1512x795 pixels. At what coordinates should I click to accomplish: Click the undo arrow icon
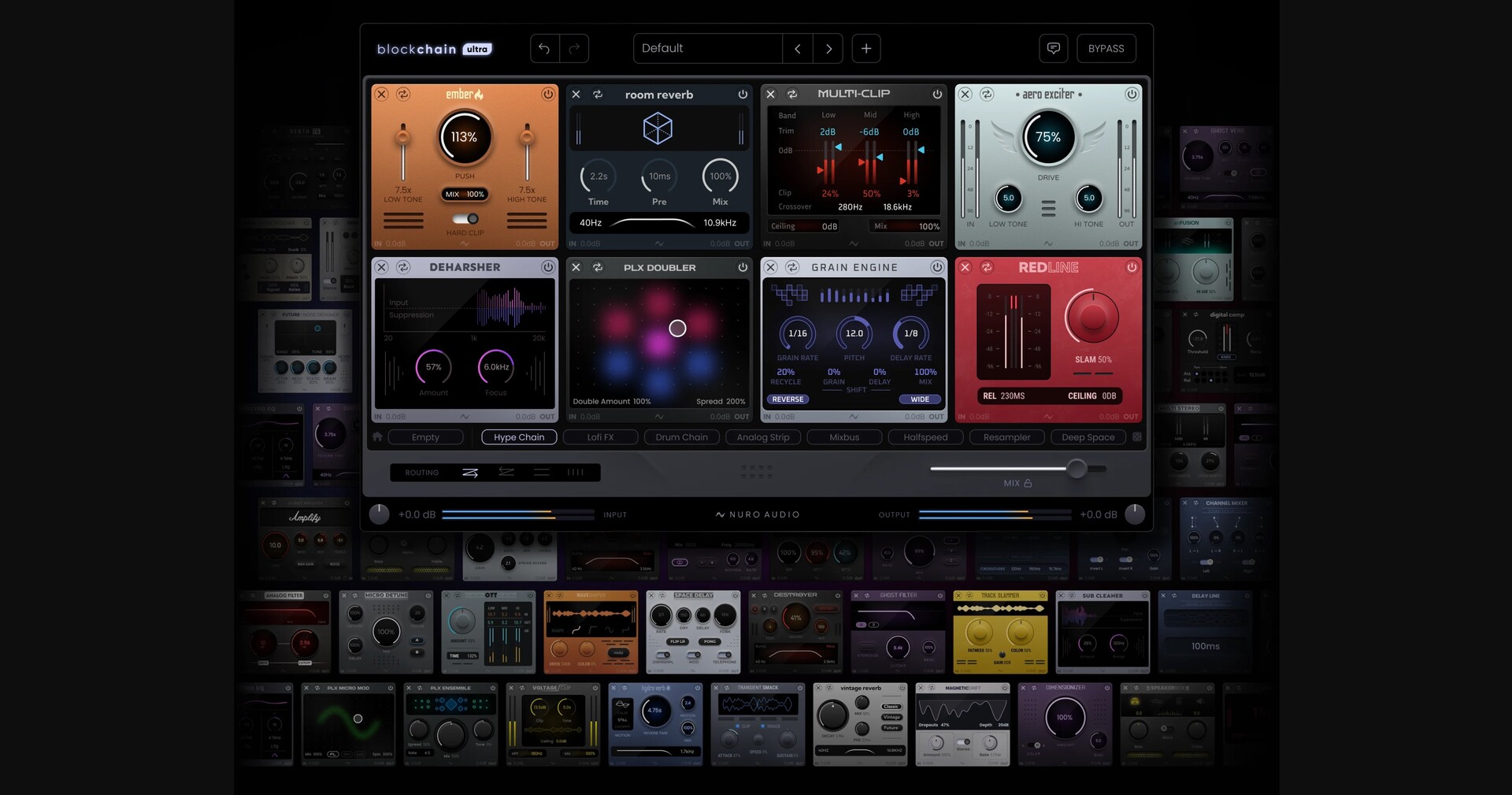[x=543, y=48]
